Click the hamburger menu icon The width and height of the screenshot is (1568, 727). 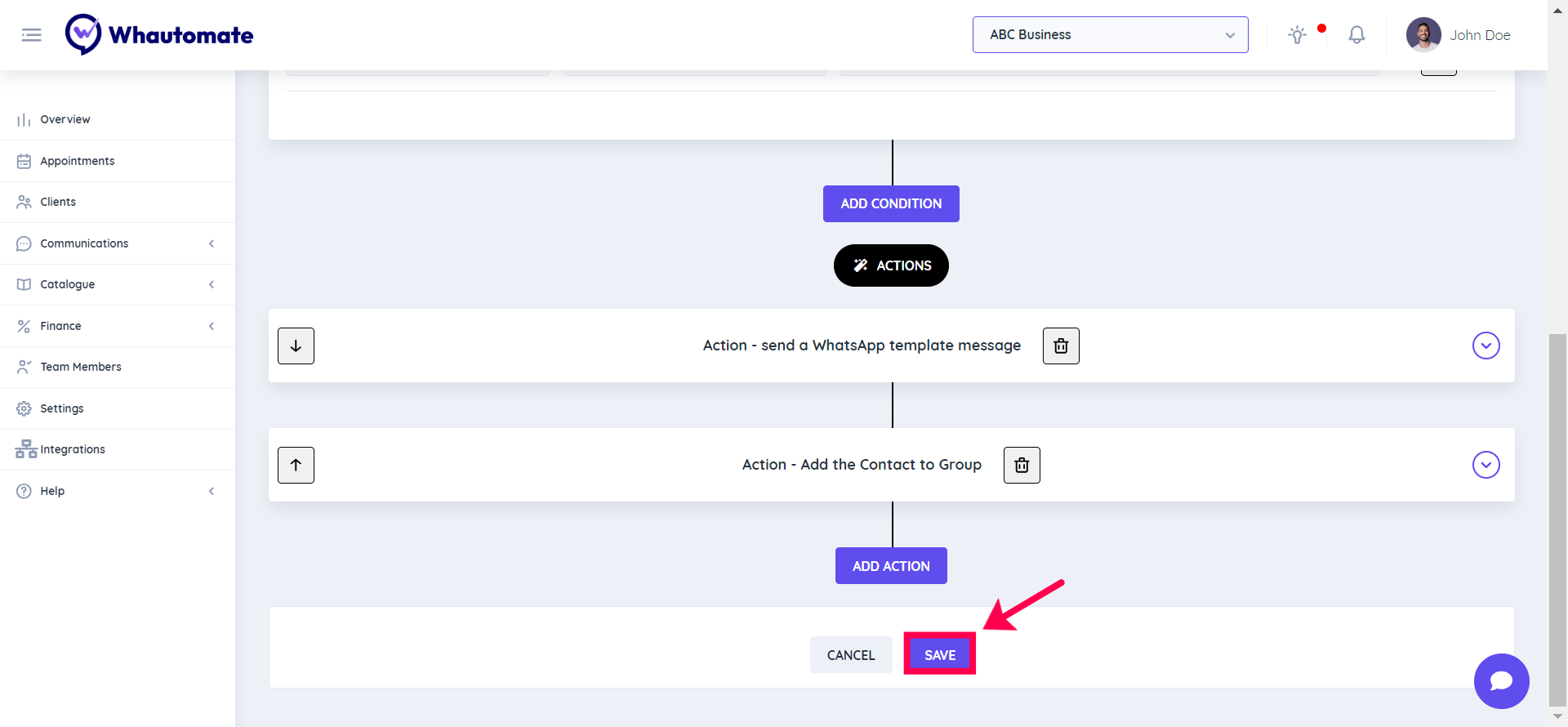pyautogui.click(x=31, y=35)
